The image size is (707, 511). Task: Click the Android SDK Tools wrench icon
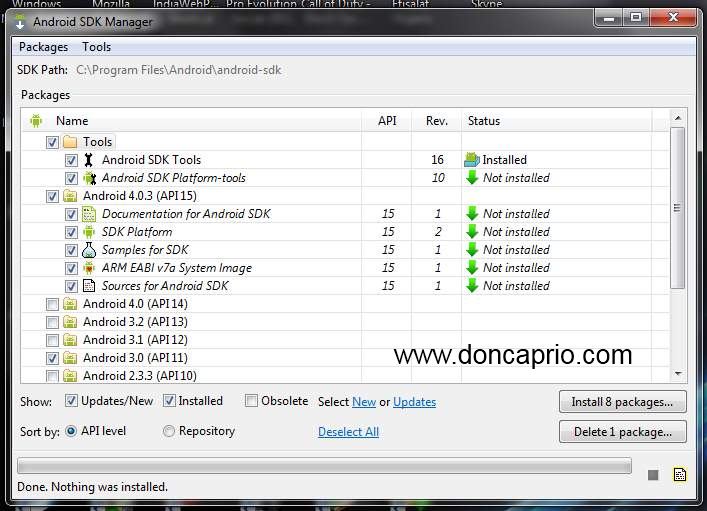pyautogui.click(x=89, y=160)
